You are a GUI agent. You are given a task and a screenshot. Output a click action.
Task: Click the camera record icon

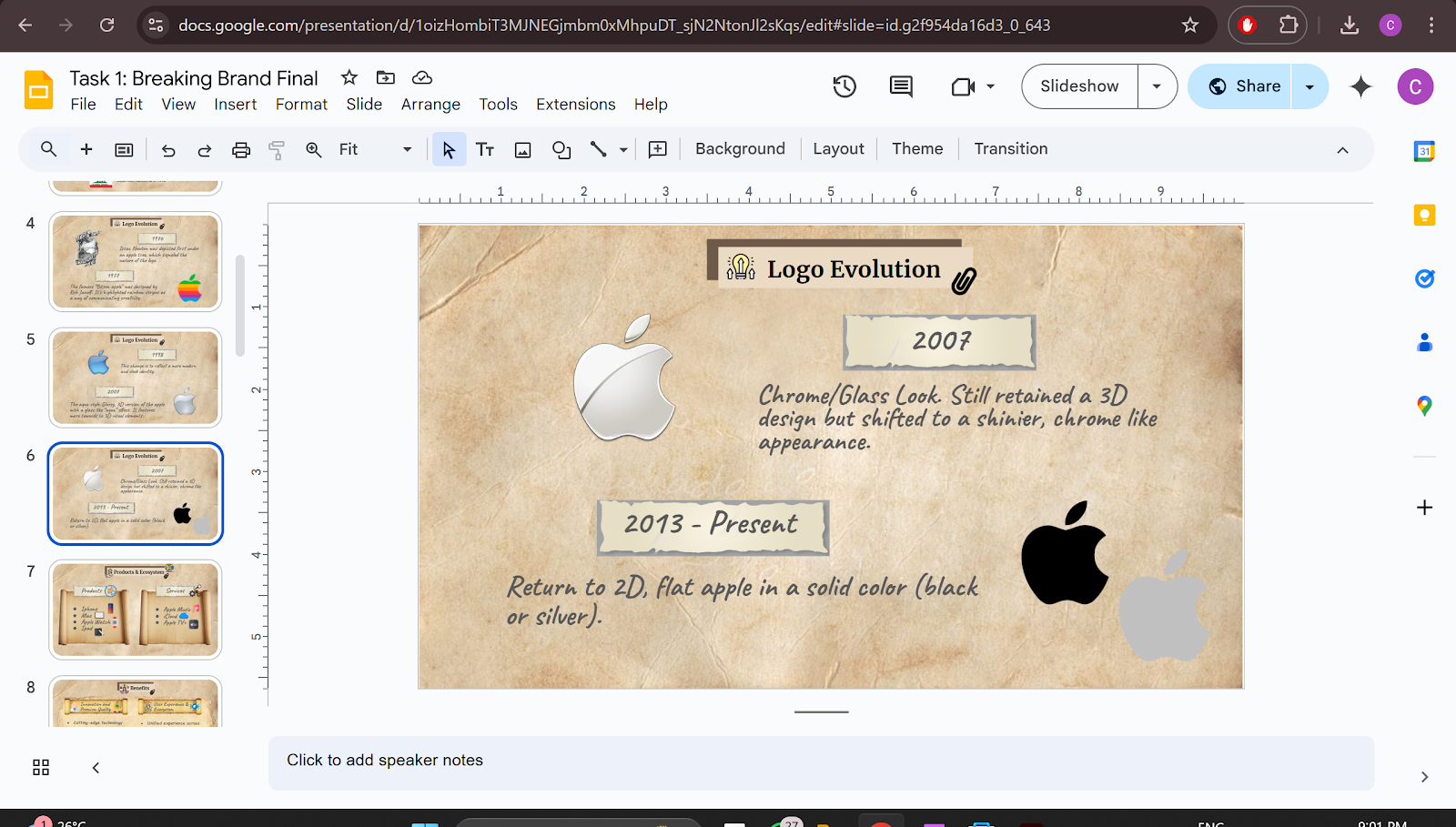click(x=963, y=86)
